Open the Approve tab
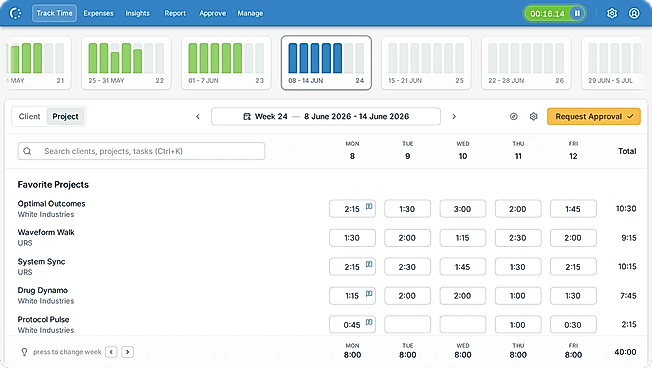The width and height of the screenshot is (652, 368). tap(212, 13)
